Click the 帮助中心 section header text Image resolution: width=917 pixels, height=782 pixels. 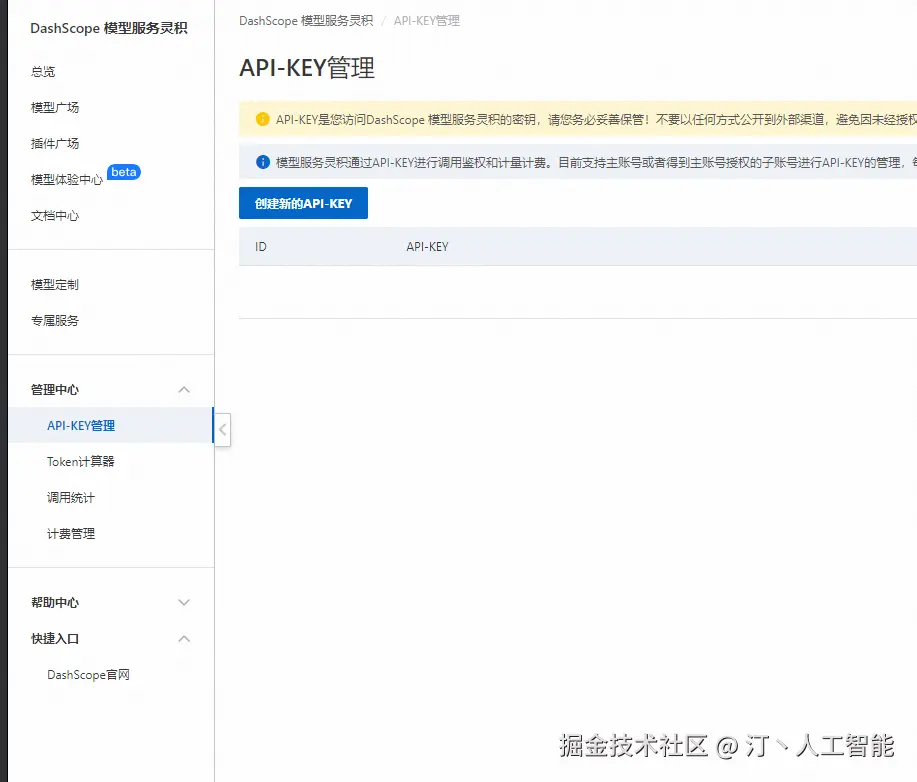(55, 602)
